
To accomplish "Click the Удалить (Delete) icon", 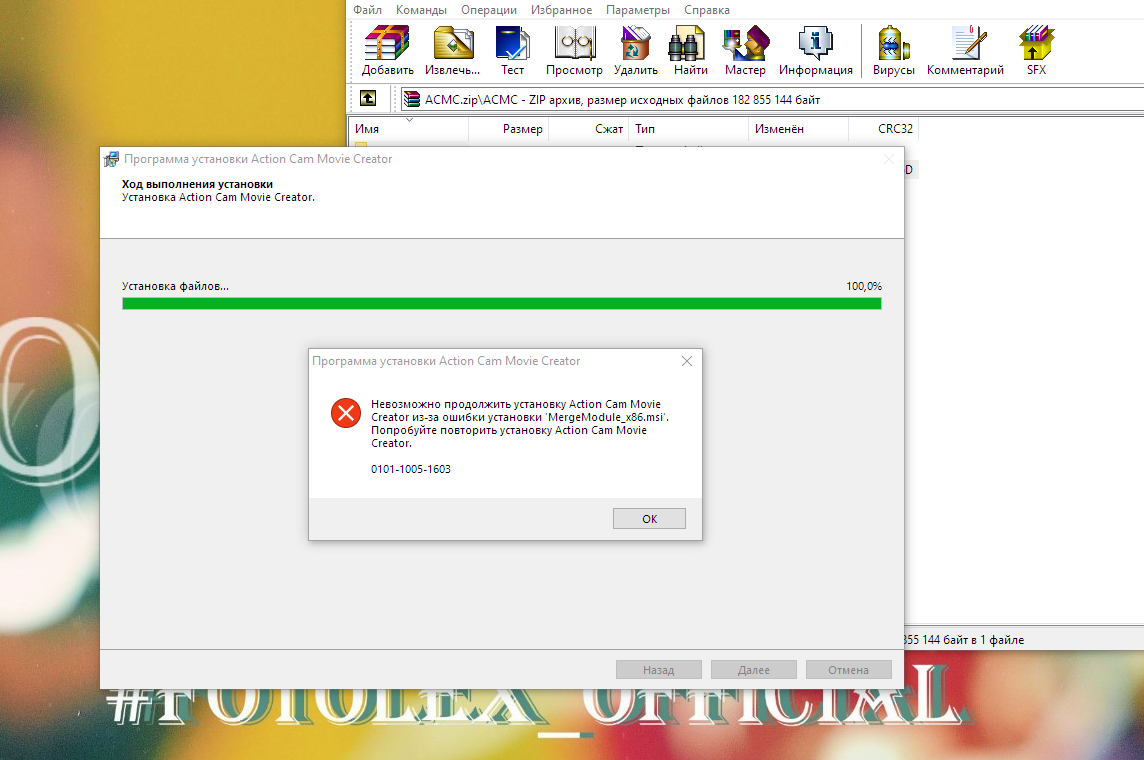I will [x=635, y=51].
